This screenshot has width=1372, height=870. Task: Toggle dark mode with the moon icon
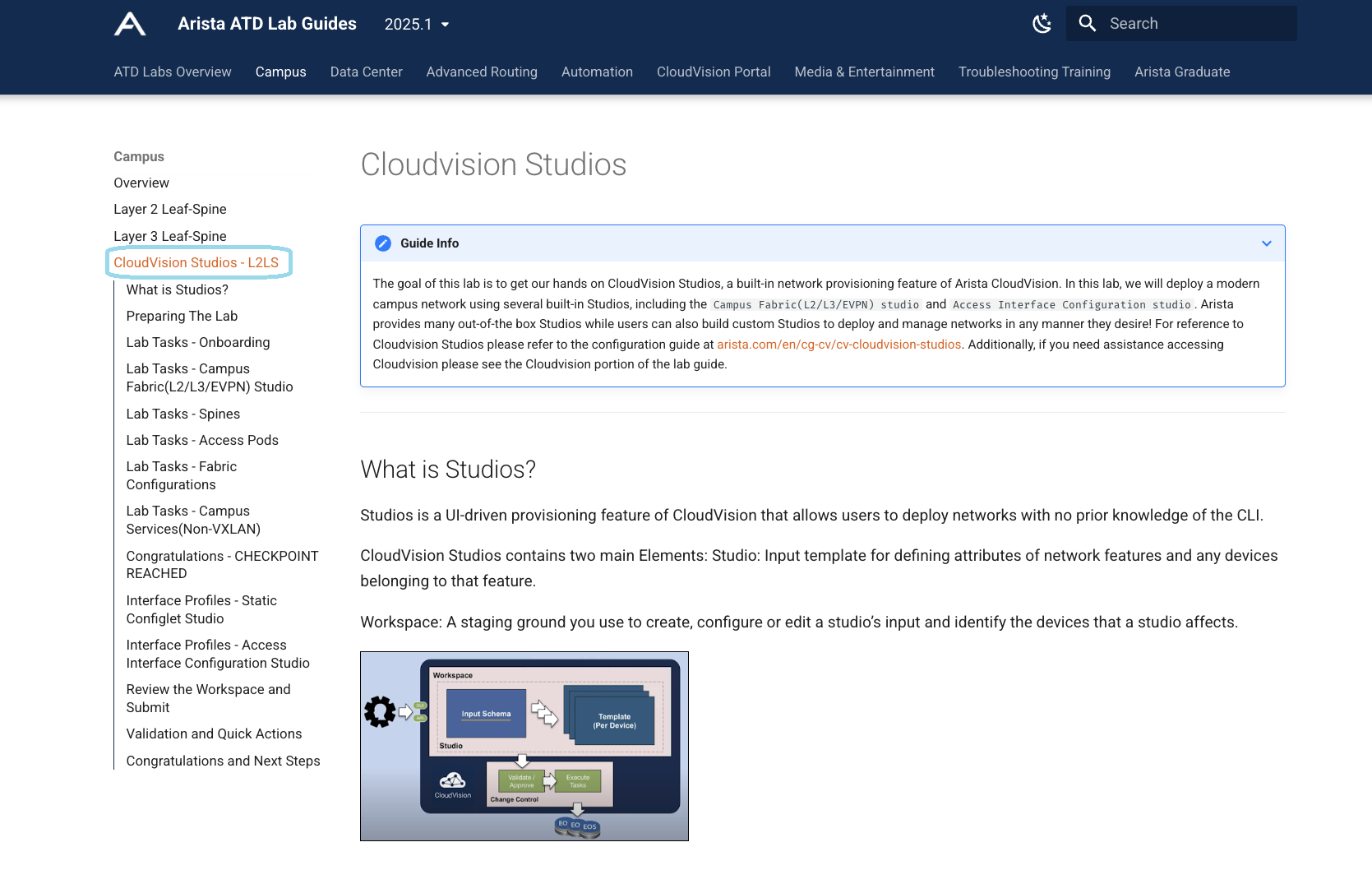click(1042, 24)
